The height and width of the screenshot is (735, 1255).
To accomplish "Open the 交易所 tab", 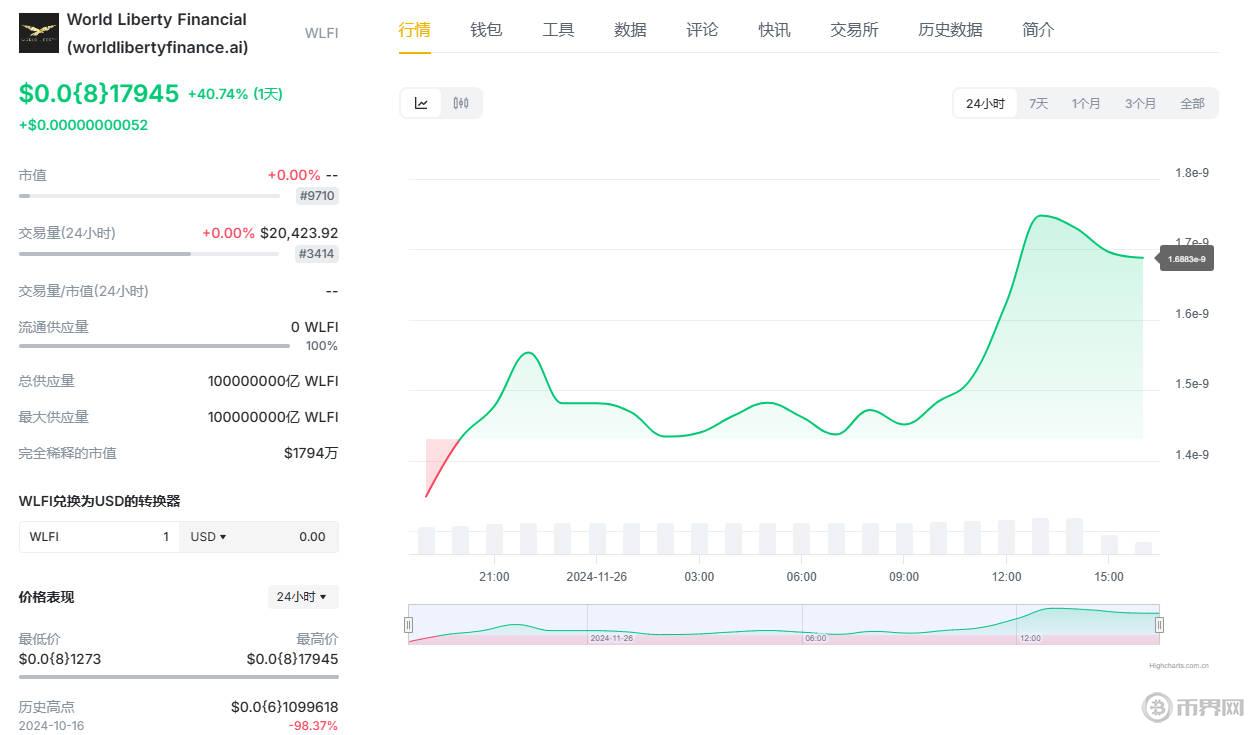I will pyautogui.click(x=854, y=30).
